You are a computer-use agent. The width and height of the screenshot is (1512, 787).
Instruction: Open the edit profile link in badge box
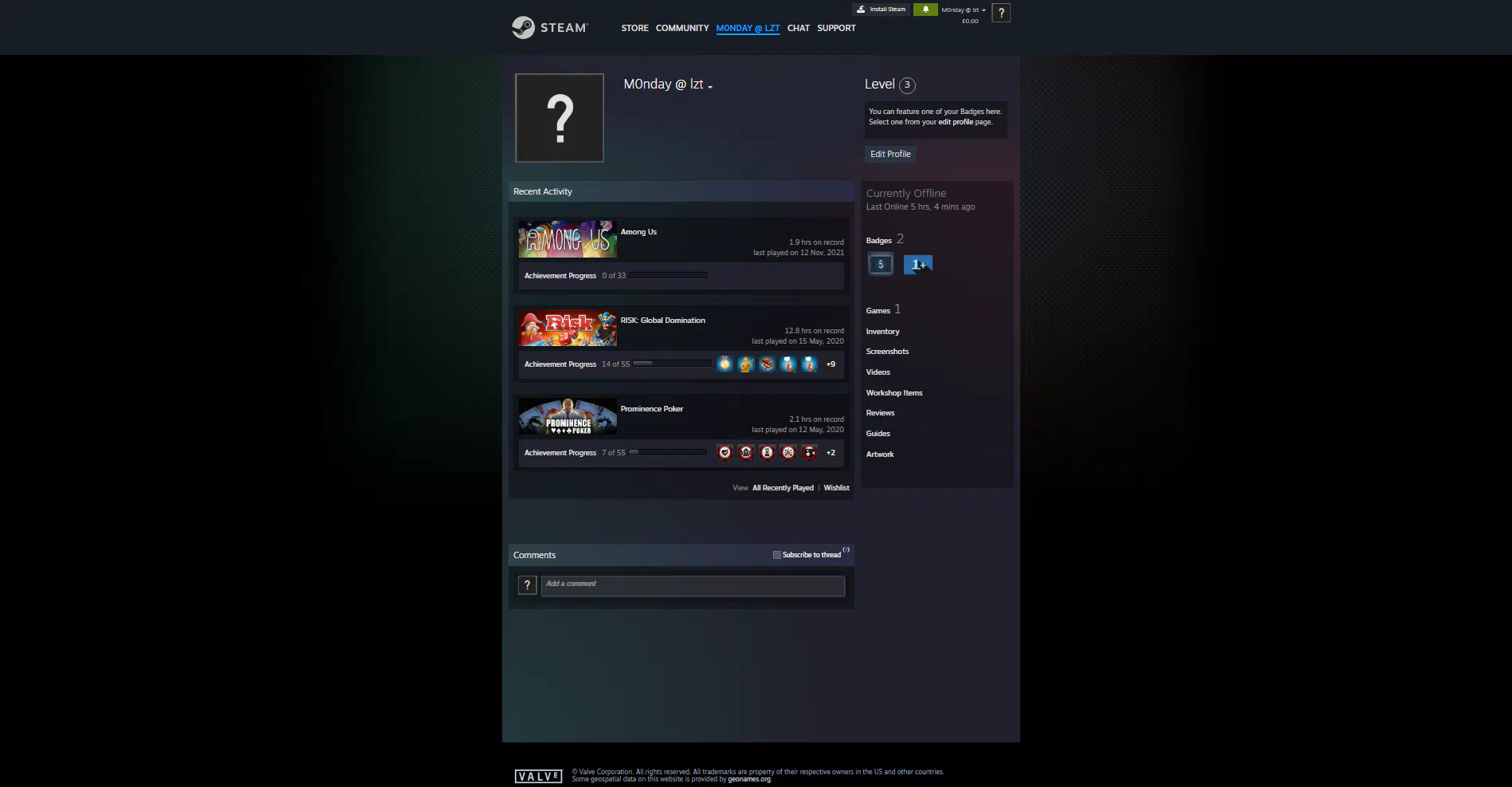956,122
